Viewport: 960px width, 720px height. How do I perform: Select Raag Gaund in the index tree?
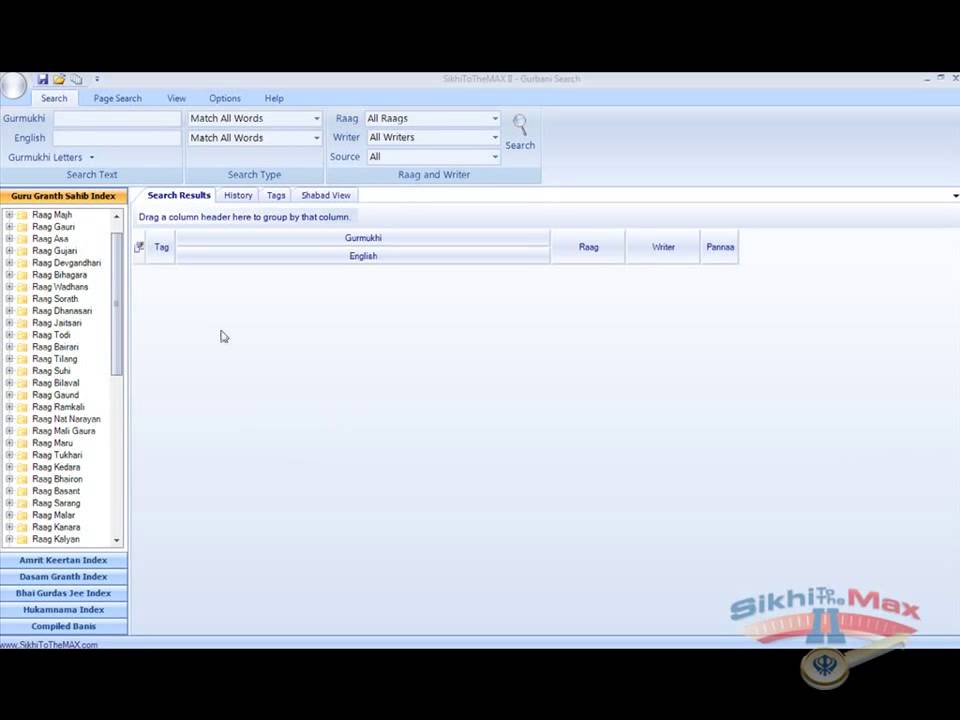tap(56, 395)
